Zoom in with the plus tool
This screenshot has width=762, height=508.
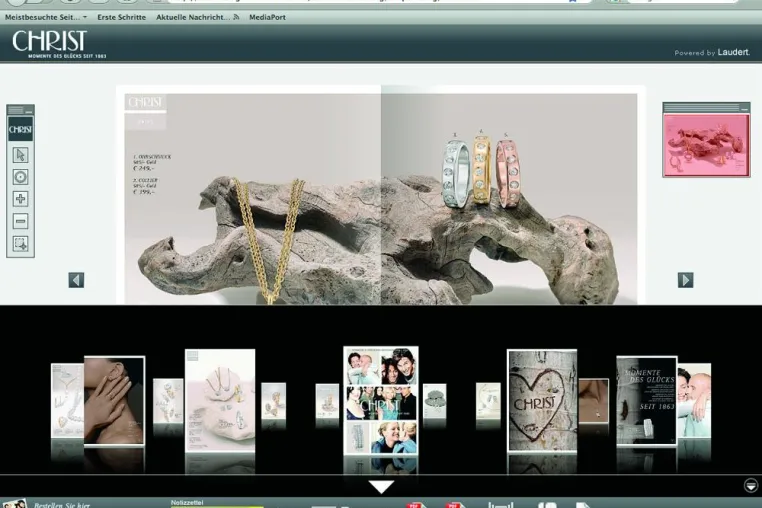click(20, 199)
